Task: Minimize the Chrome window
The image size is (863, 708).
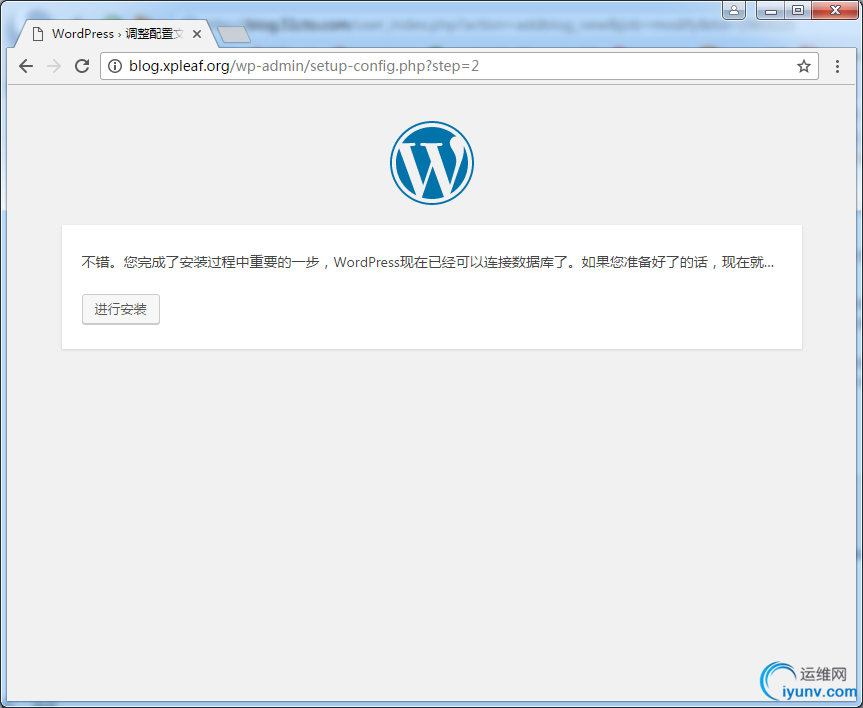Action: click(771, 10)
